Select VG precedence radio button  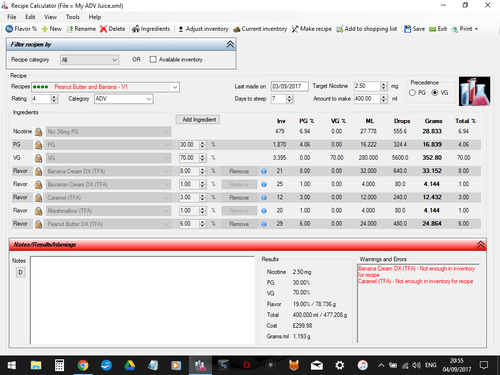click(435, 93)
